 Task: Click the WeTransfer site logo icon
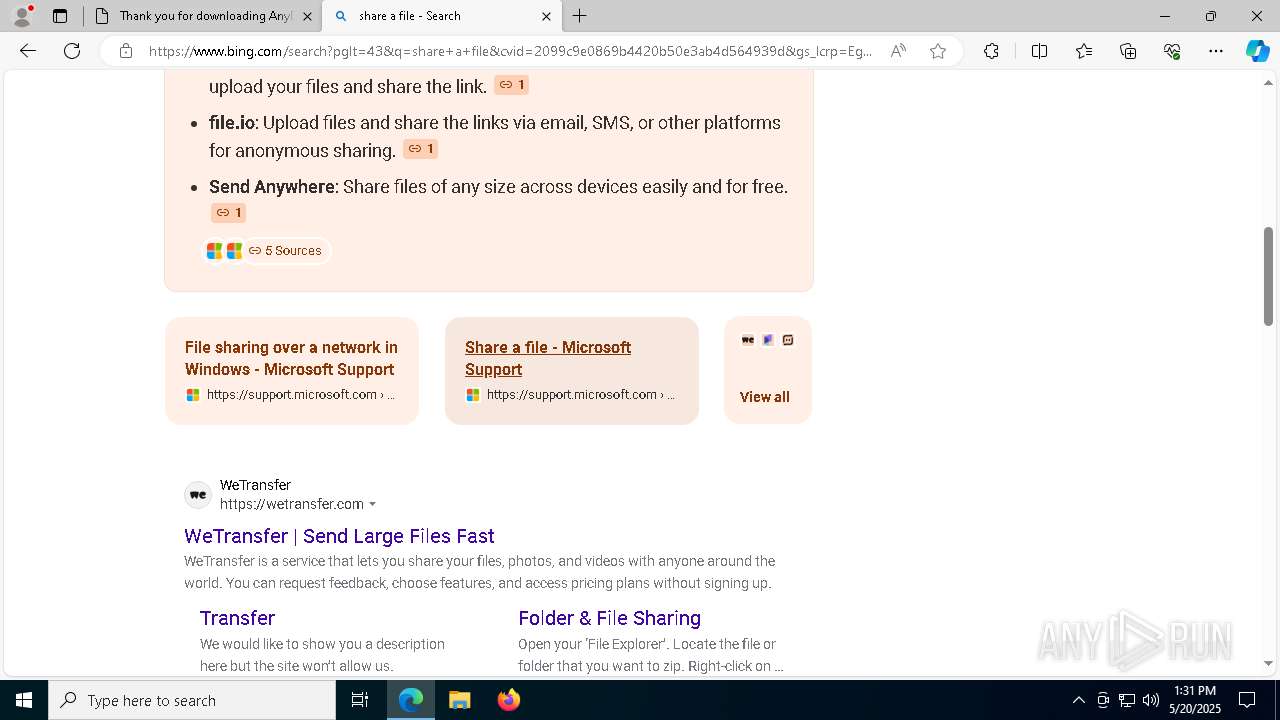[x=198, y=495]
